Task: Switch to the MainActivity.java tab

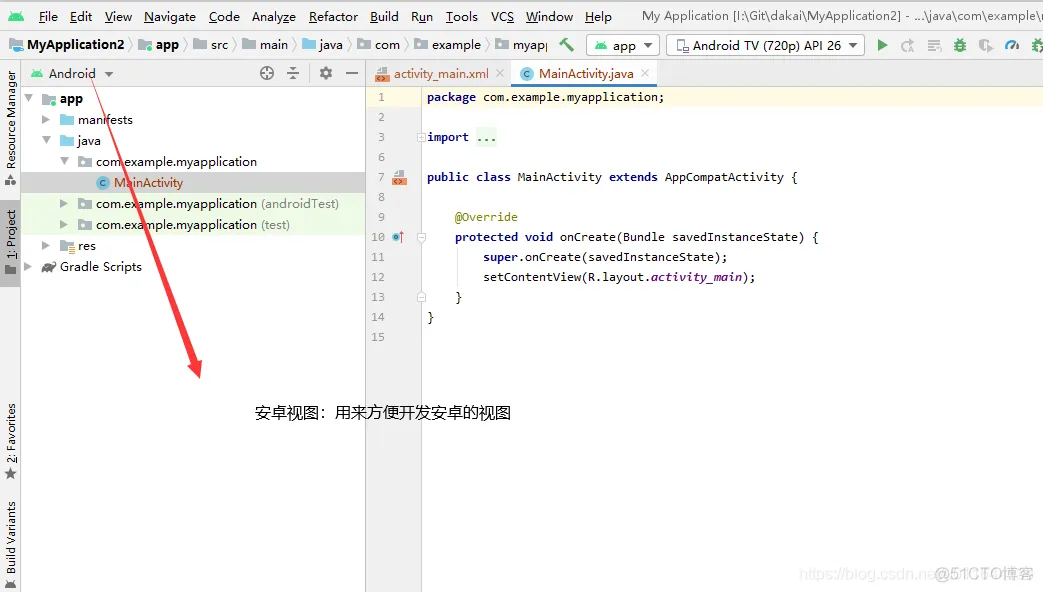Action: (x=585, y=74)
